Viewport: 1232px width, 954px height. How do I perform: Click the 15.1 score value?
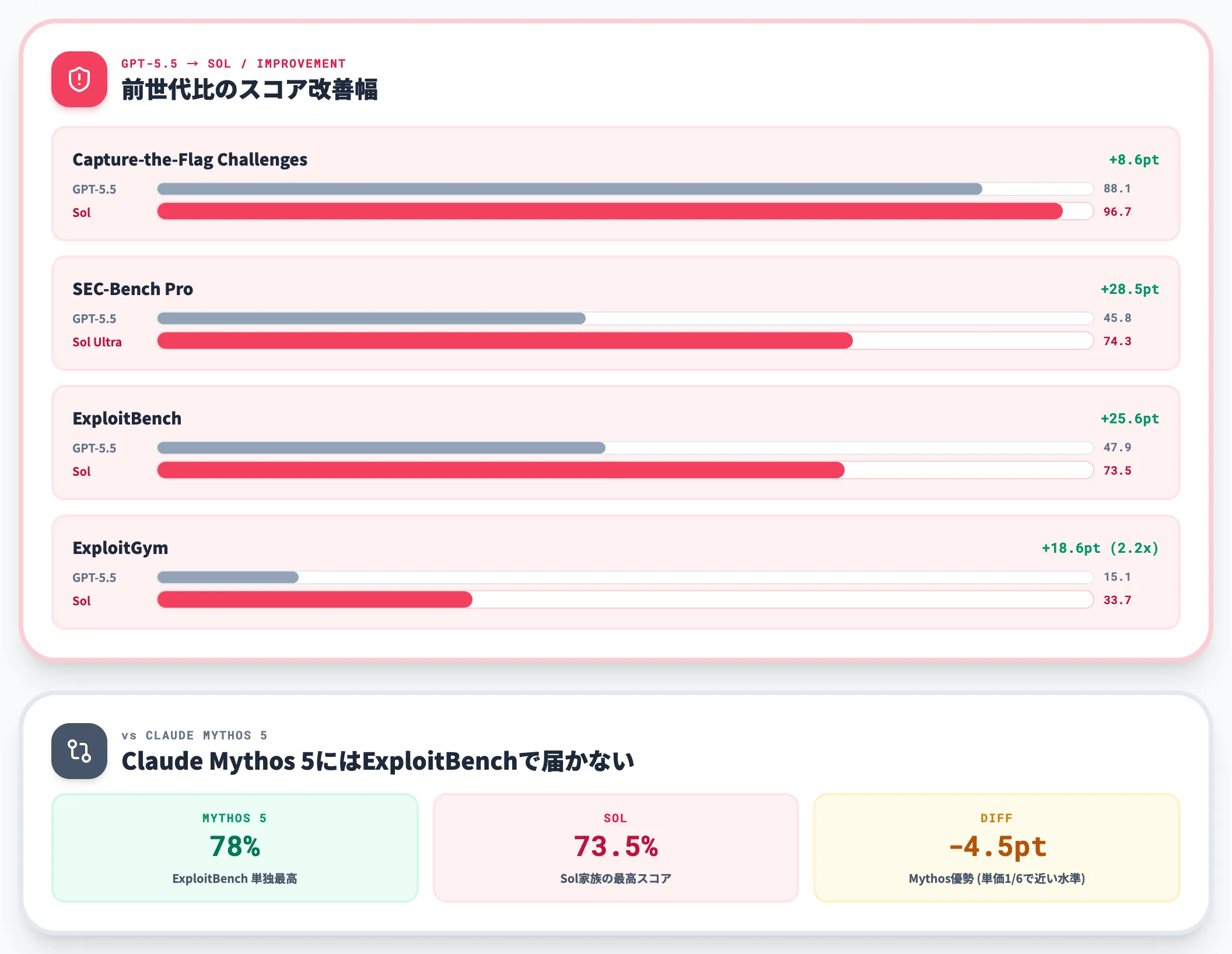[x=1117, y=577]
